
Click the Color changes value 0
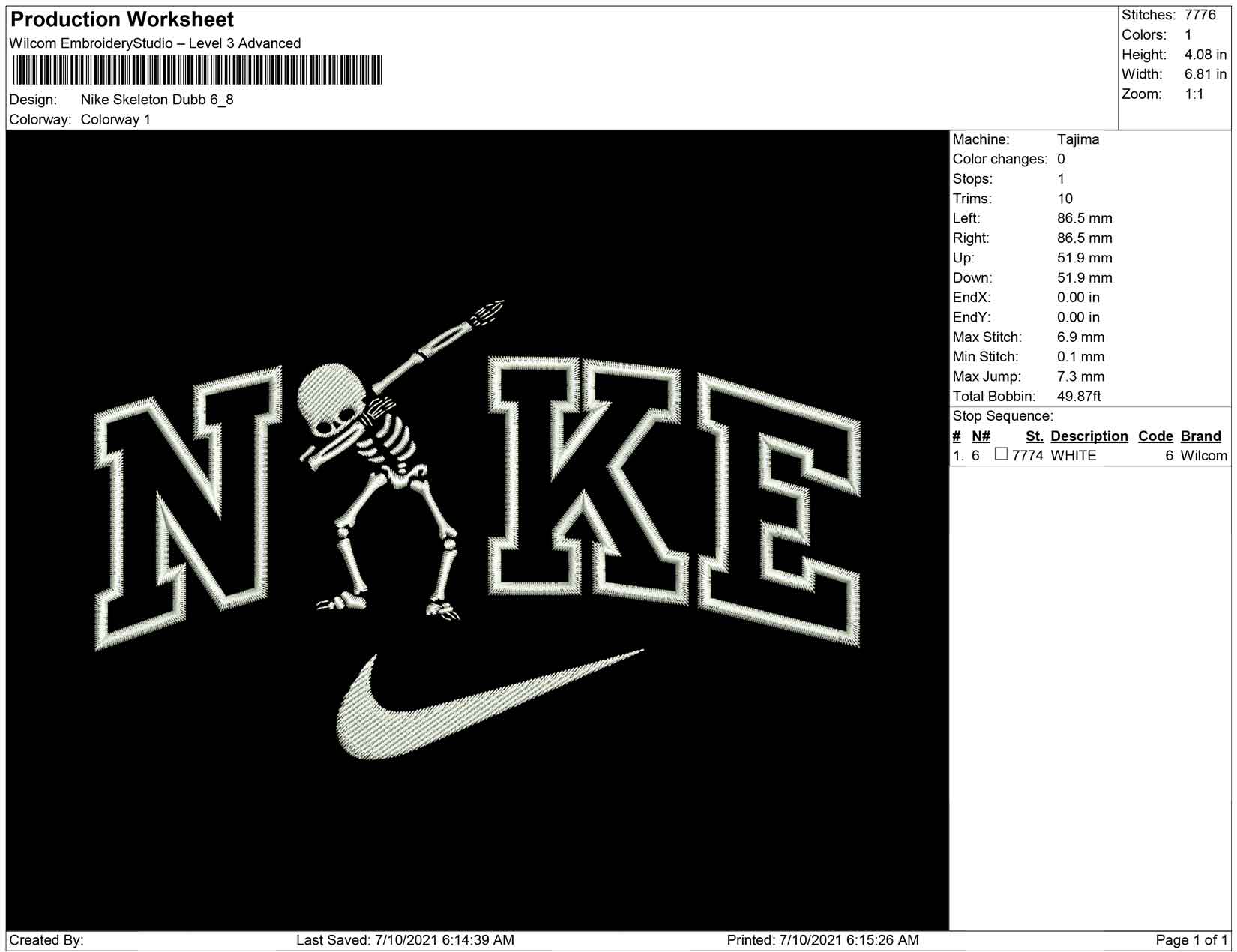[x=1061, y=159]
